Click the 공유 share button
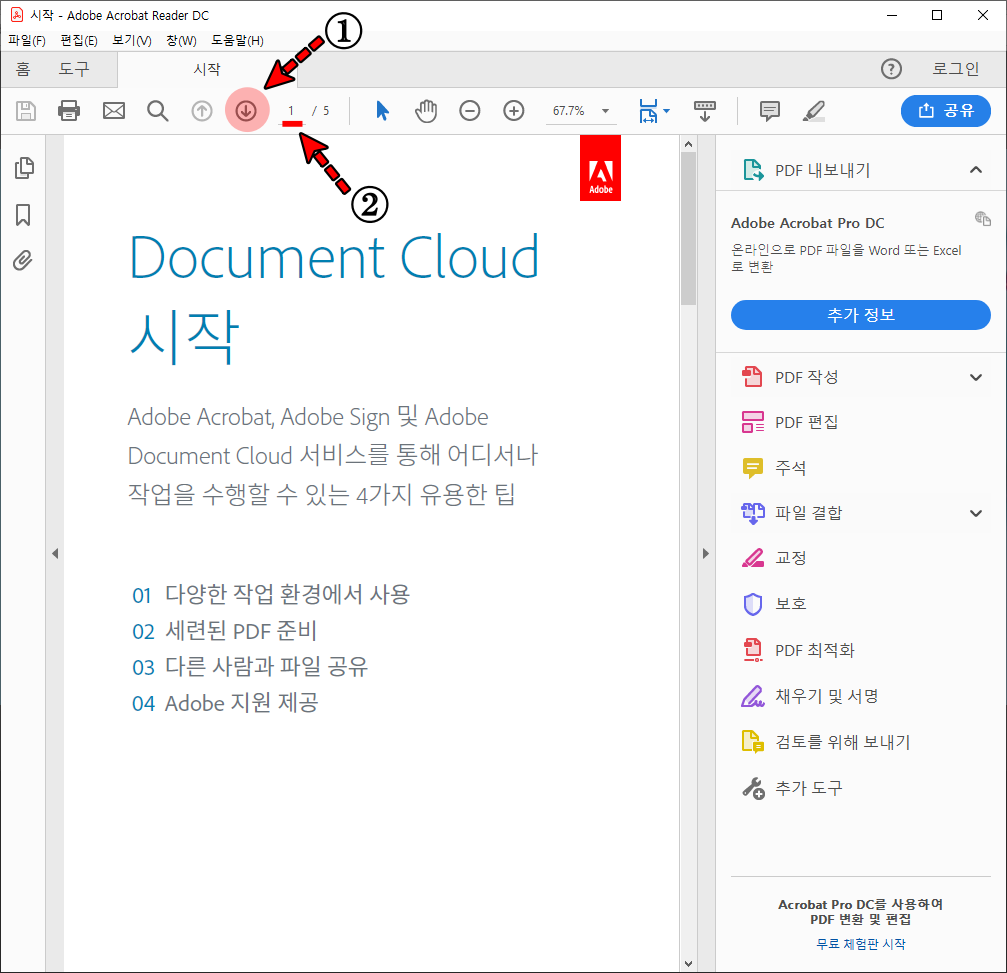1007x973 pixels. click(945, 110)
